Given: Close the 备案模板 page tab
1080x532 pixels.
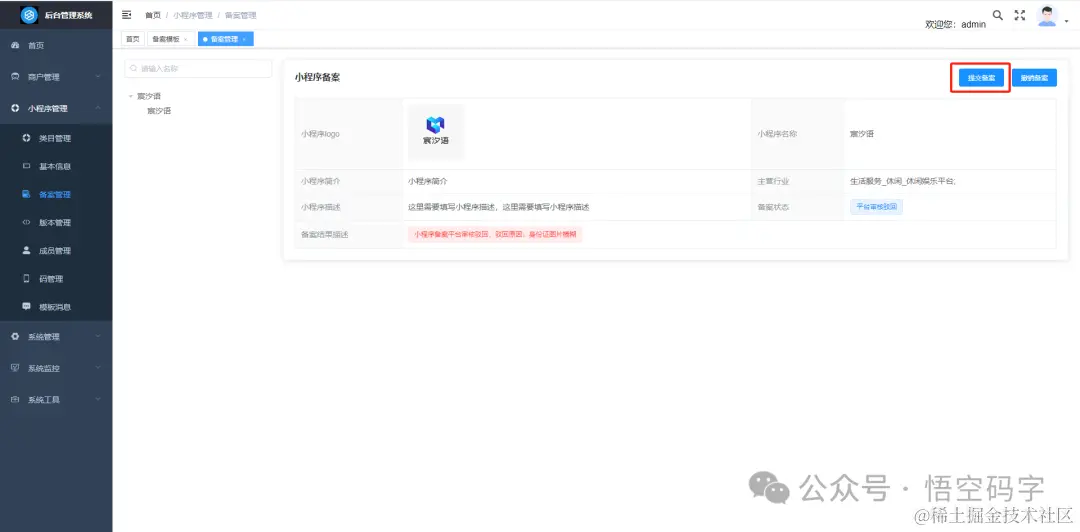Looking at the screenshot, I should pos(185,40).
